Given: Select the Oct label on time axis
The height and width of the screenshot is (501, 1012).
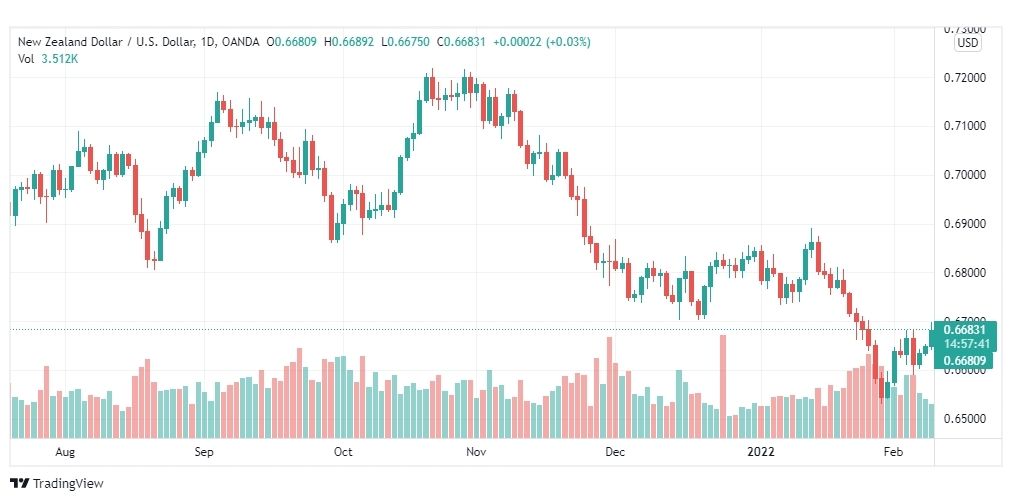Looking at the screenshot, I should 343,452.
